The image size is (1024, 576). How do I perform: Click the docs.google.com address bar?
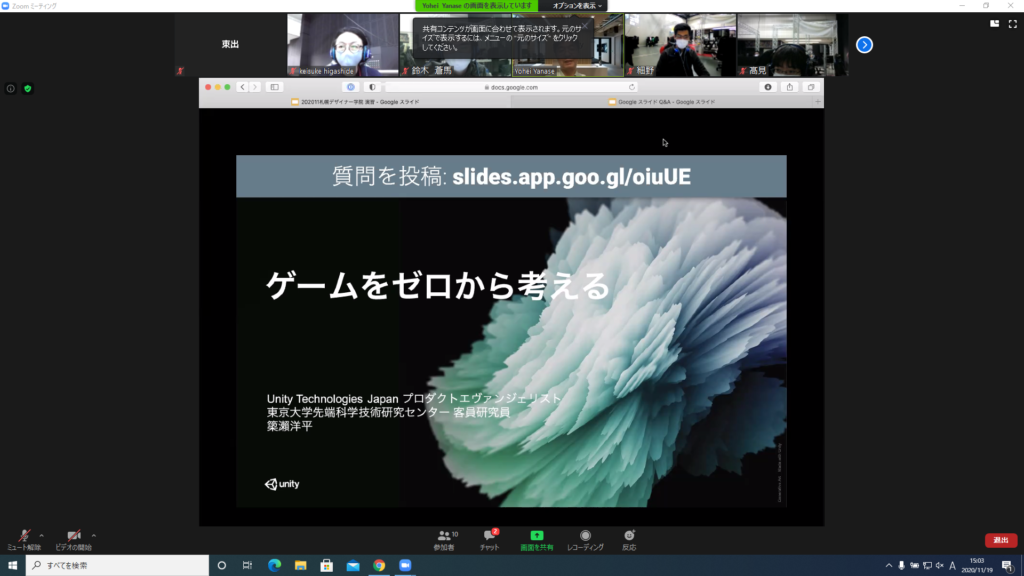pos(513,87)
